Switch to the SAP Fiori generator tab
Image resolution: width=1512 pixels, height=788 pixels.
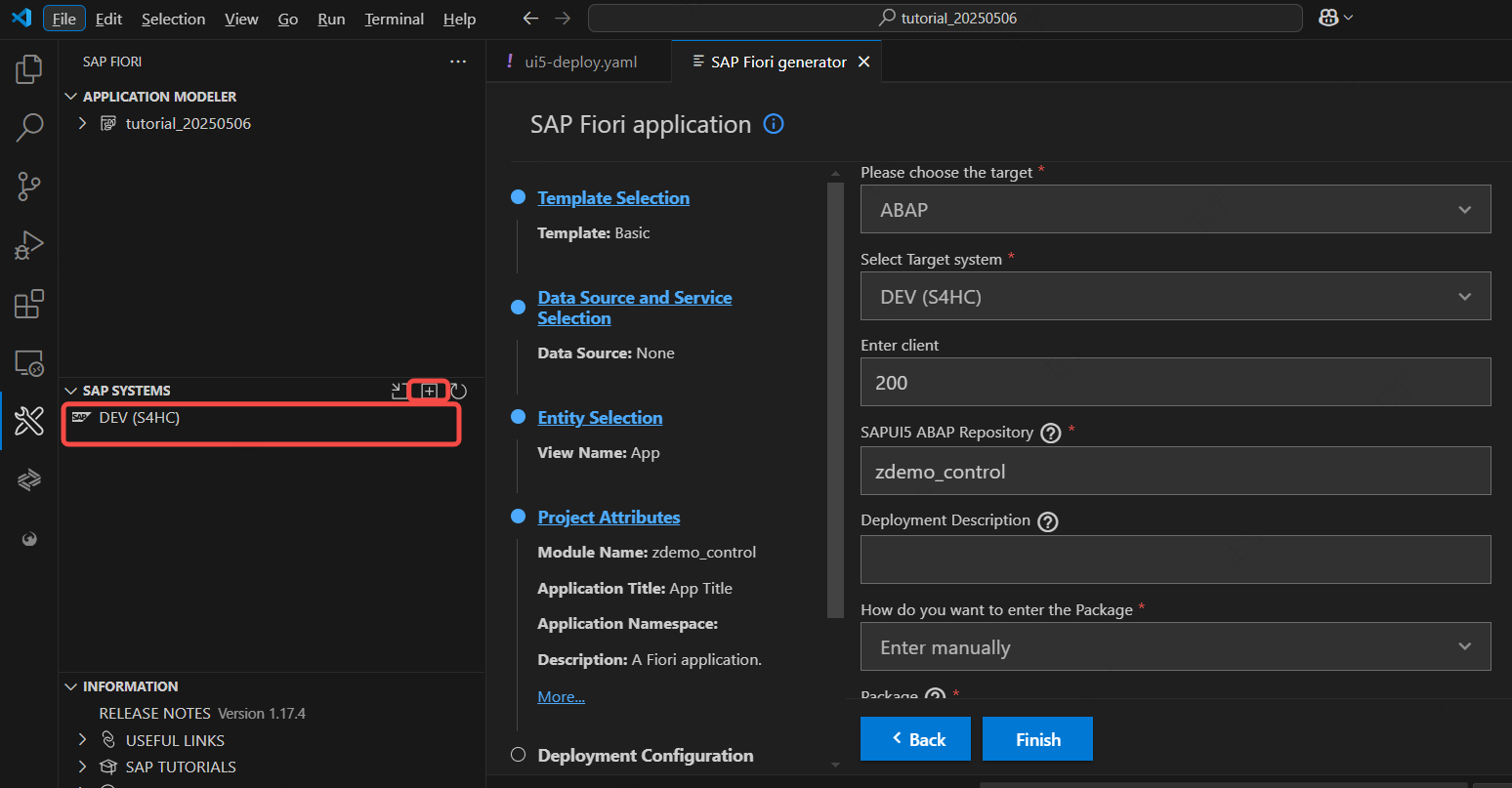click(778, 62)
